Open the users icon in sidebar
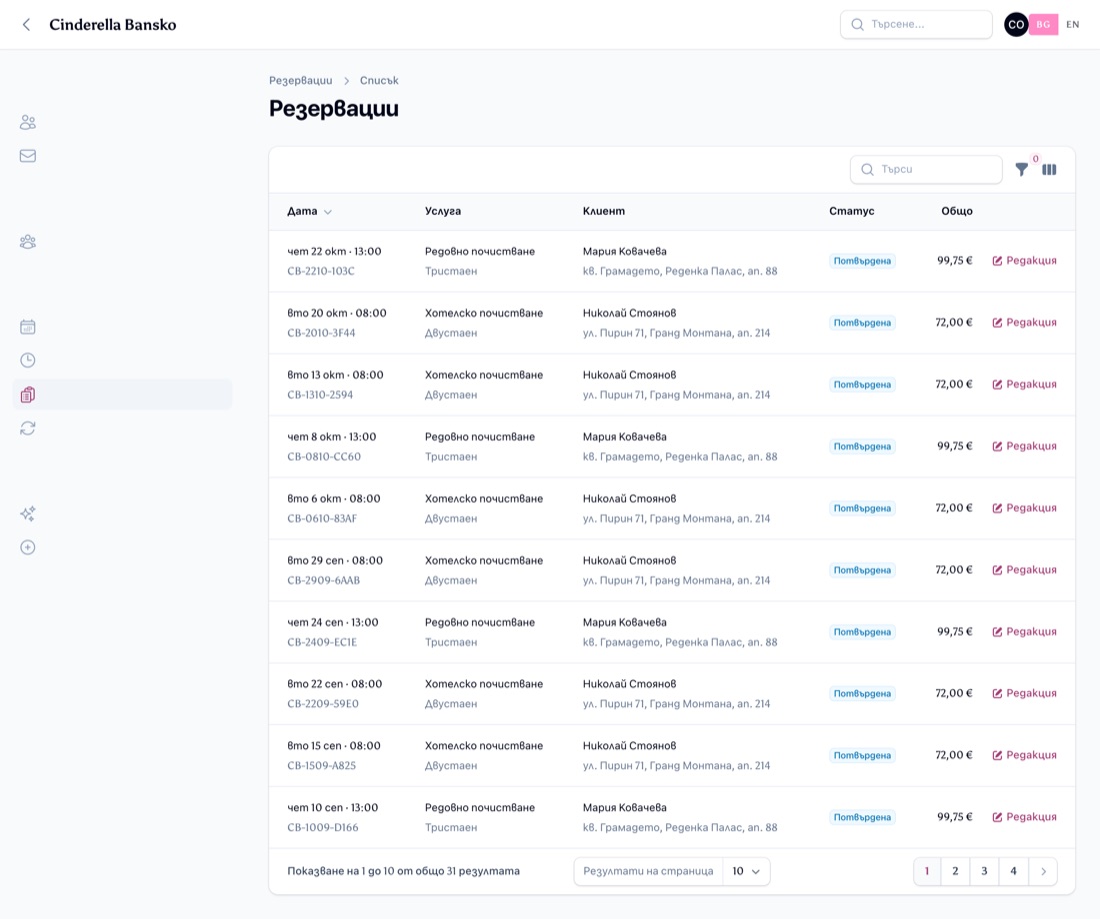 [28, 122]
